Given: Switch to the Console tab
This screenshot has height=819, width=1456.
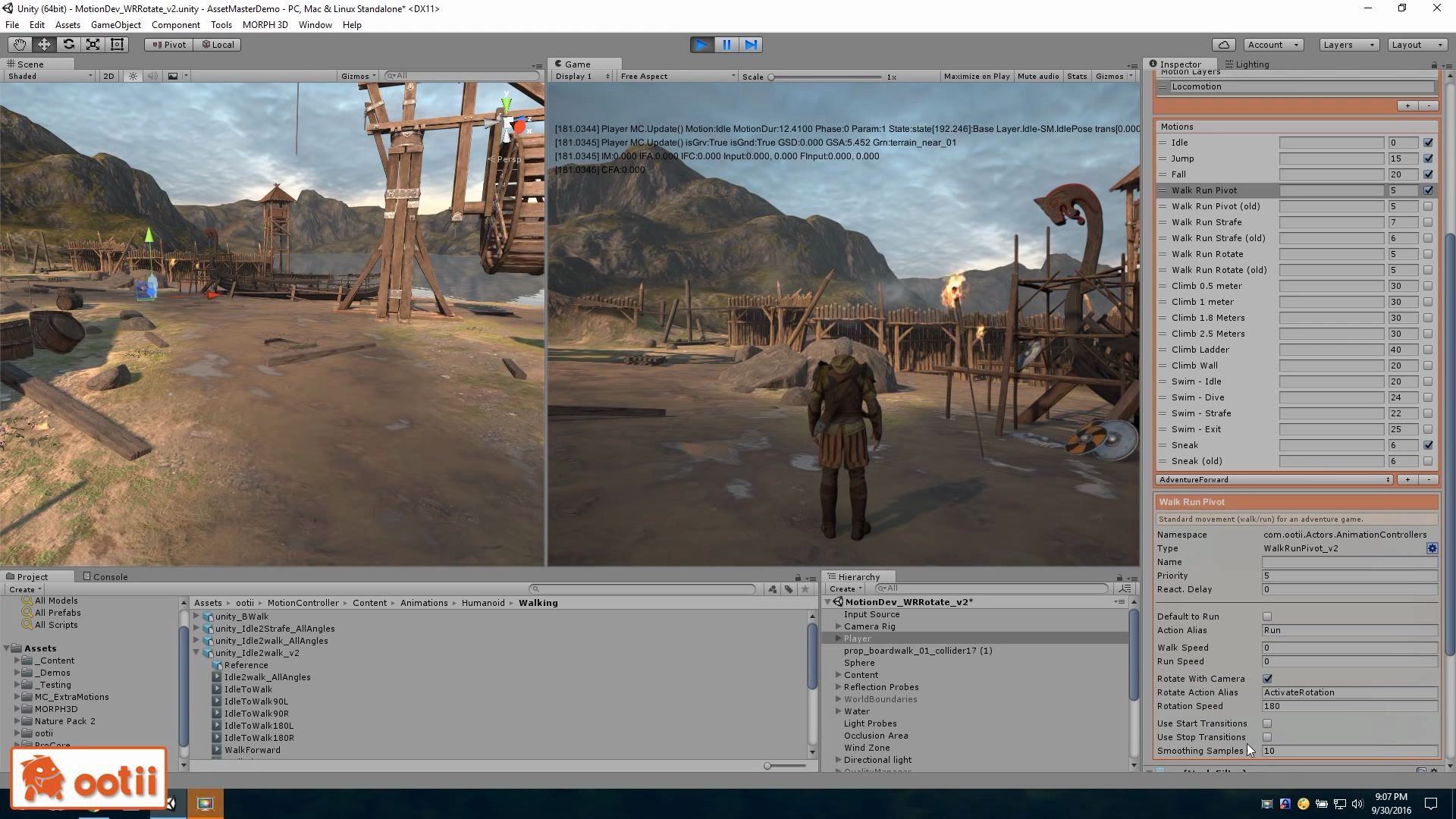Looking at the screenshot, I should (105, 577).
